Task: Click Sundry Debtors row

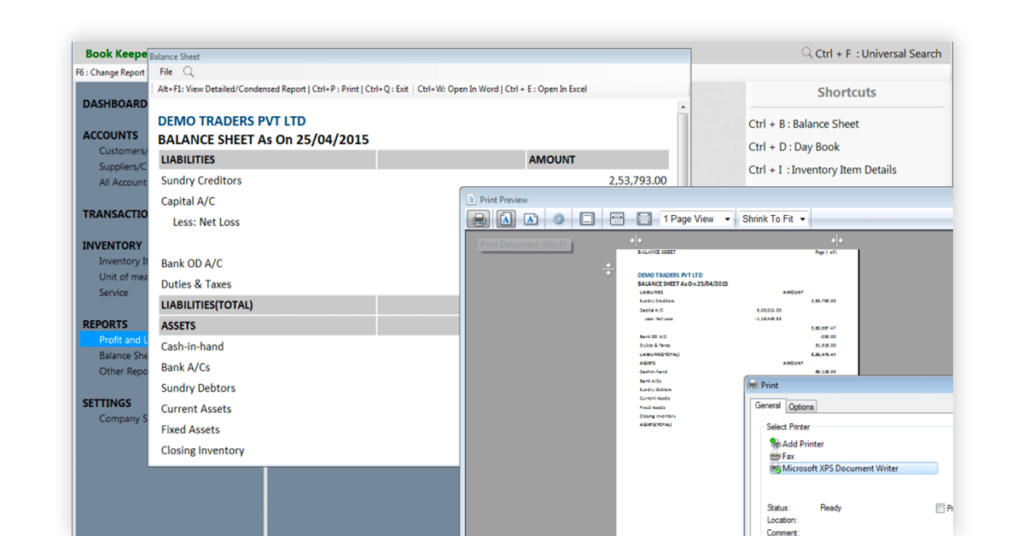Action: click(x=198, y=388)
